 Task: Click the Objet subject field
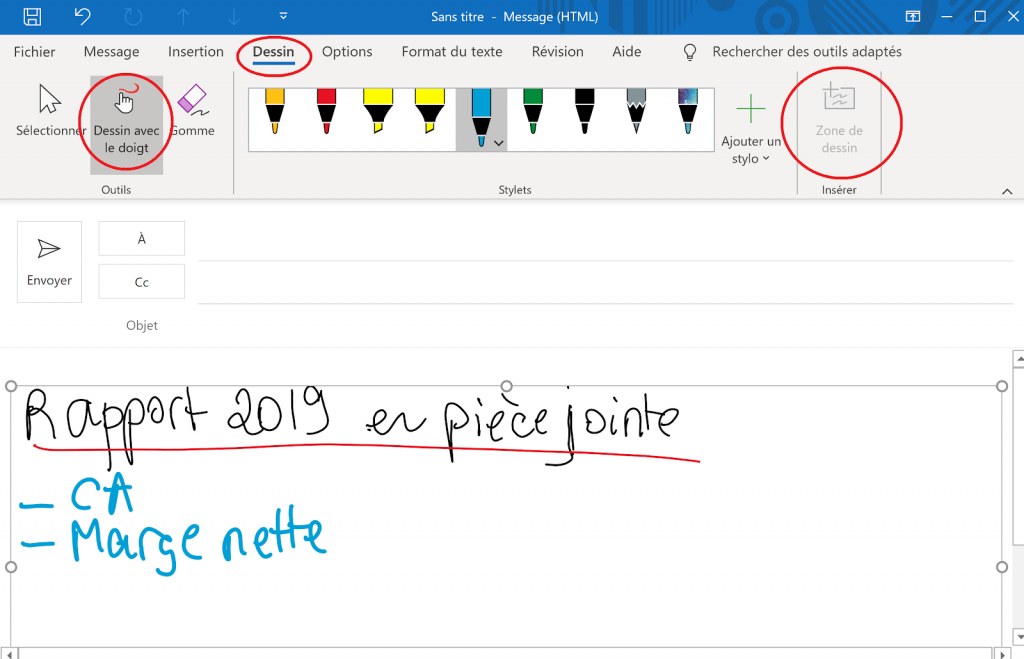(x=605, y=325)
